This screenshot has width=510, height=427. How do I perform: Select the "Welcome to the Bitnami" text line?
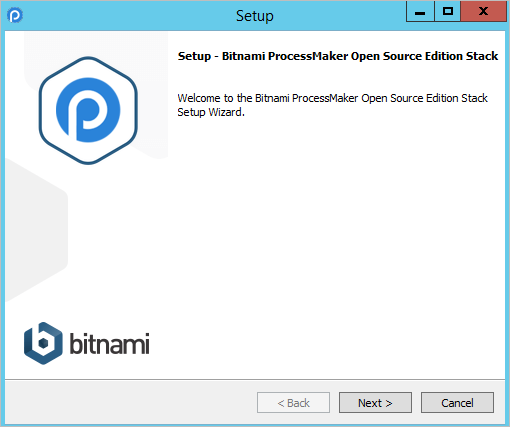coord(332,98)
